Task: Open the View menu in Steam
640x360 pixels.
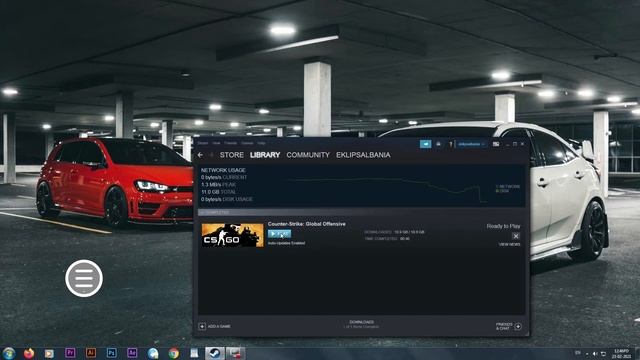Action: coord(216,143)
